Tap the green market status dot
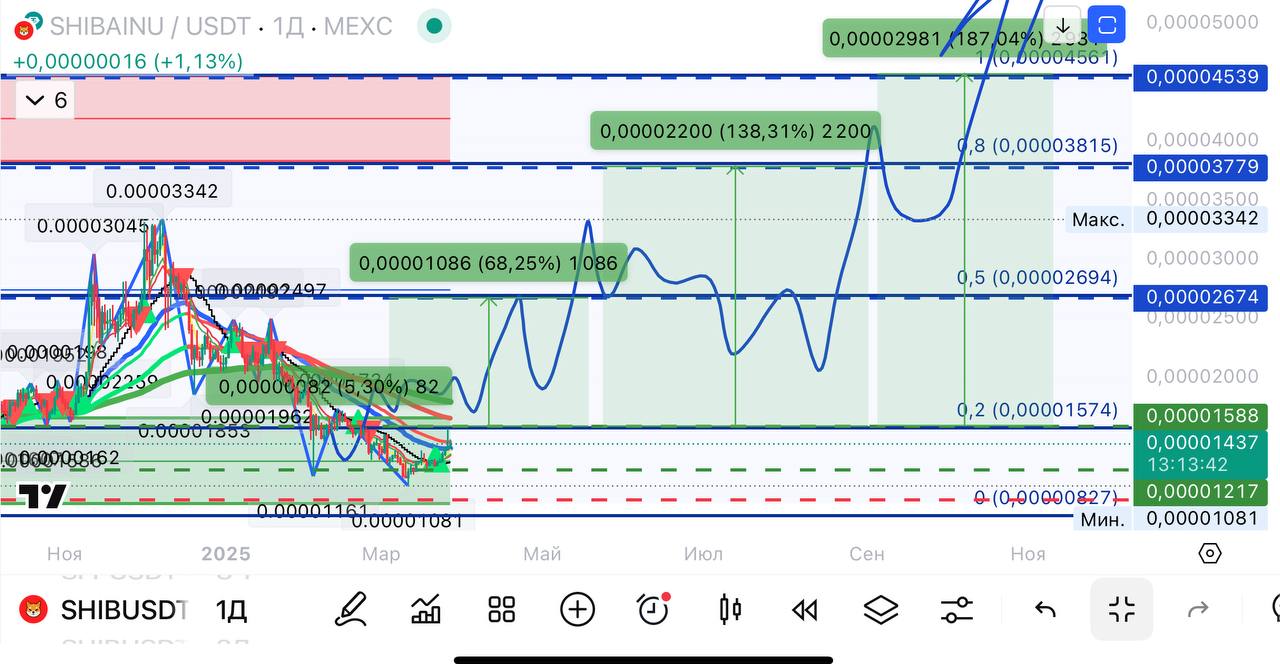This screenshot has width=1280, height=664. coord(433,25)
